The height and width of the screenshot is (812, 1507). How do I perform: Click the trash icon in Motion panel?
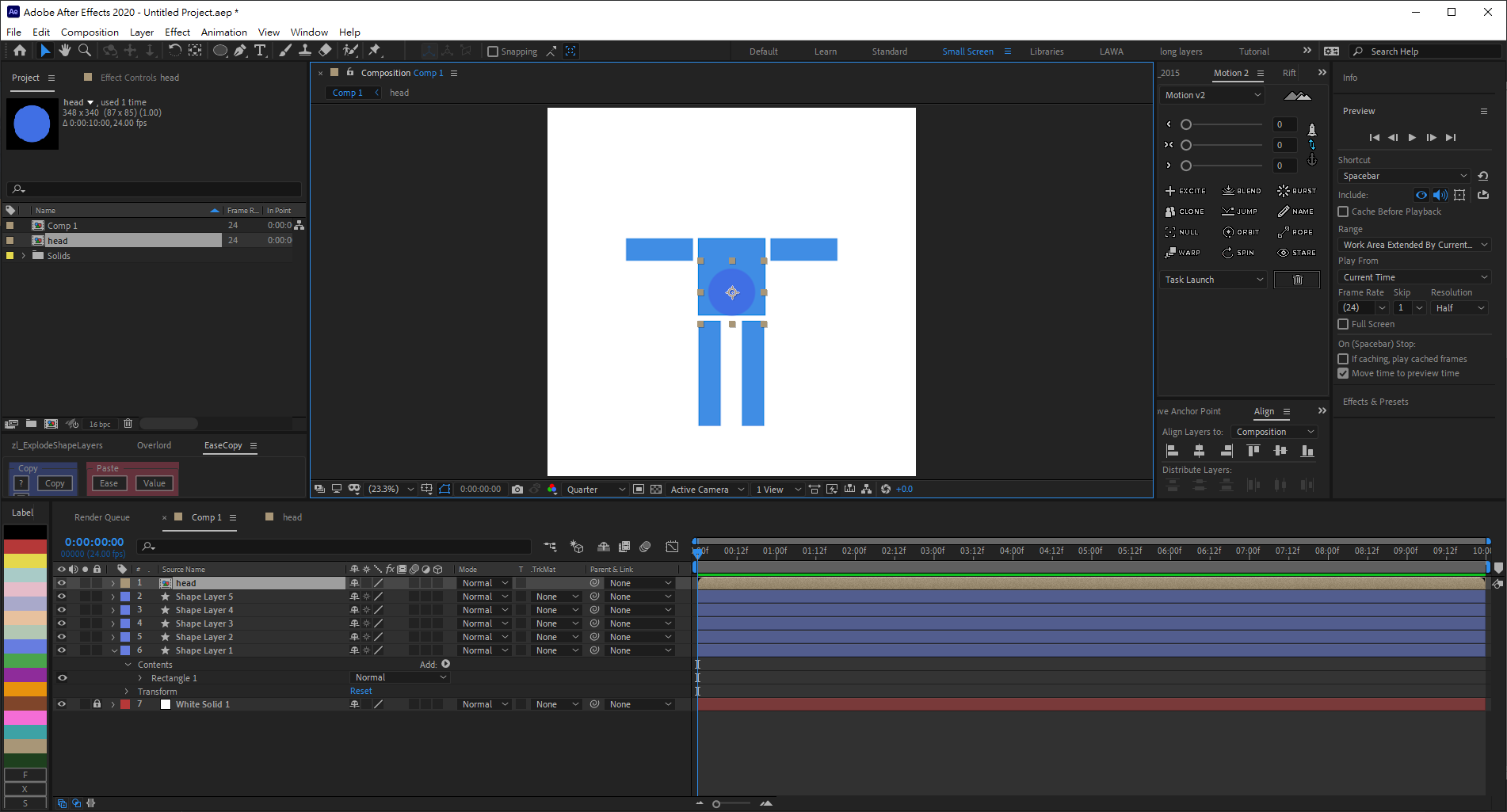point(1297,280)
